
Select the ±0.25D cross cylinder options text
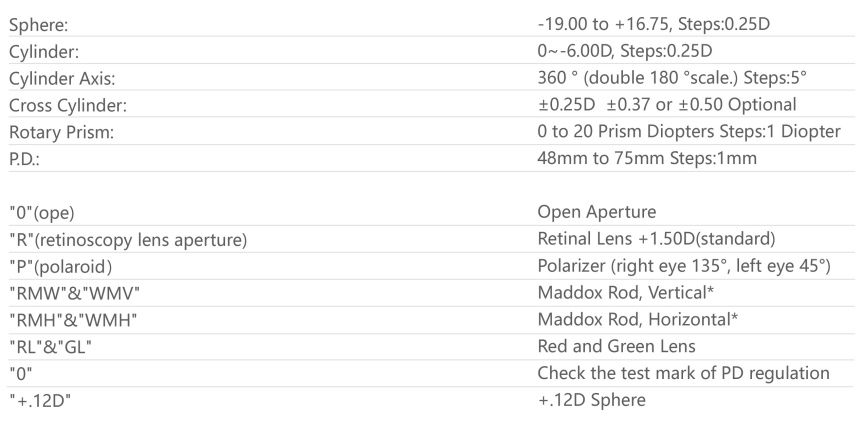[x=664, y=105]
